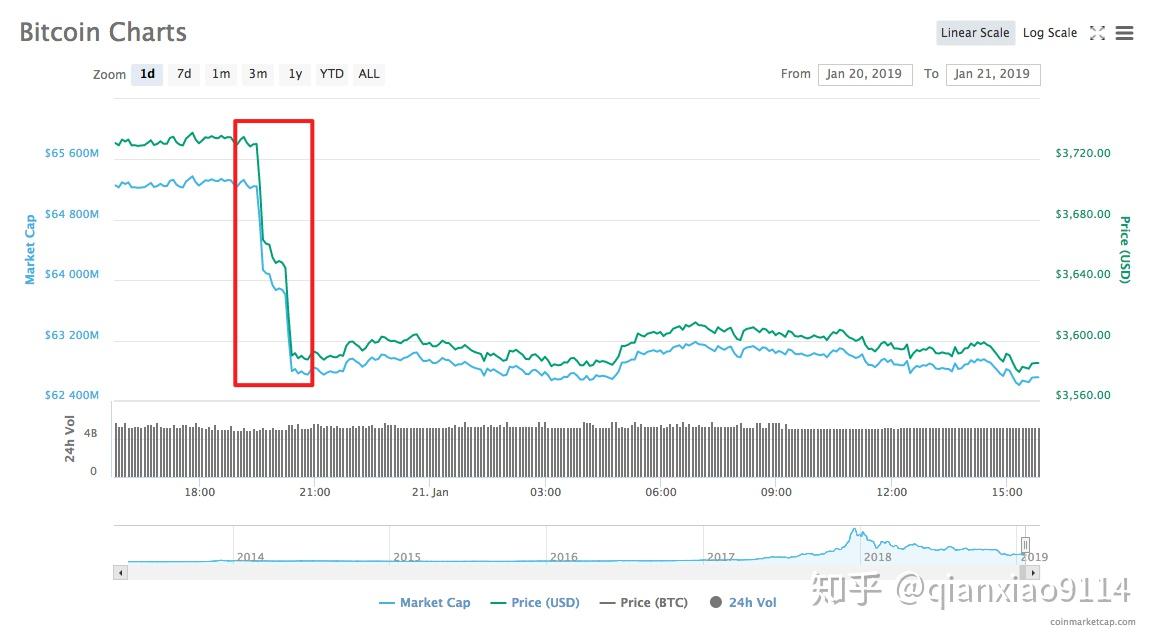1159x641 pixels.
Task: Click the $3,680.00 price axis label
Action: [x=1082, y=214]
